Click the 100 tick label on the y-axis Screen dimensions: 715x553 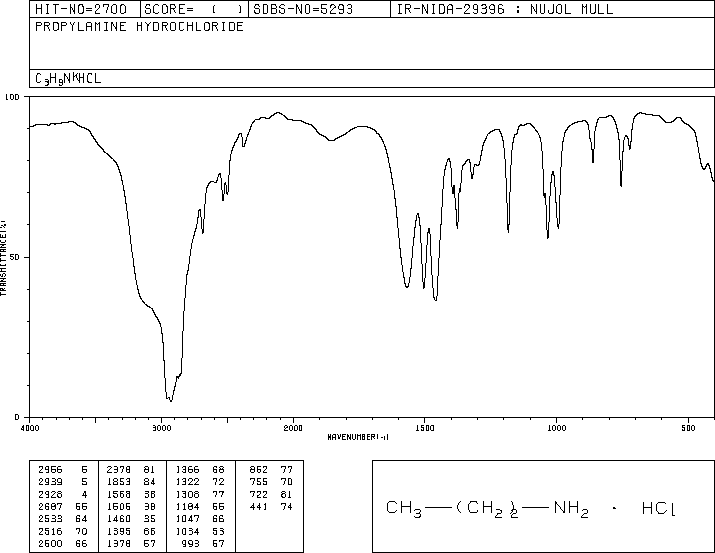click(12, 97)
